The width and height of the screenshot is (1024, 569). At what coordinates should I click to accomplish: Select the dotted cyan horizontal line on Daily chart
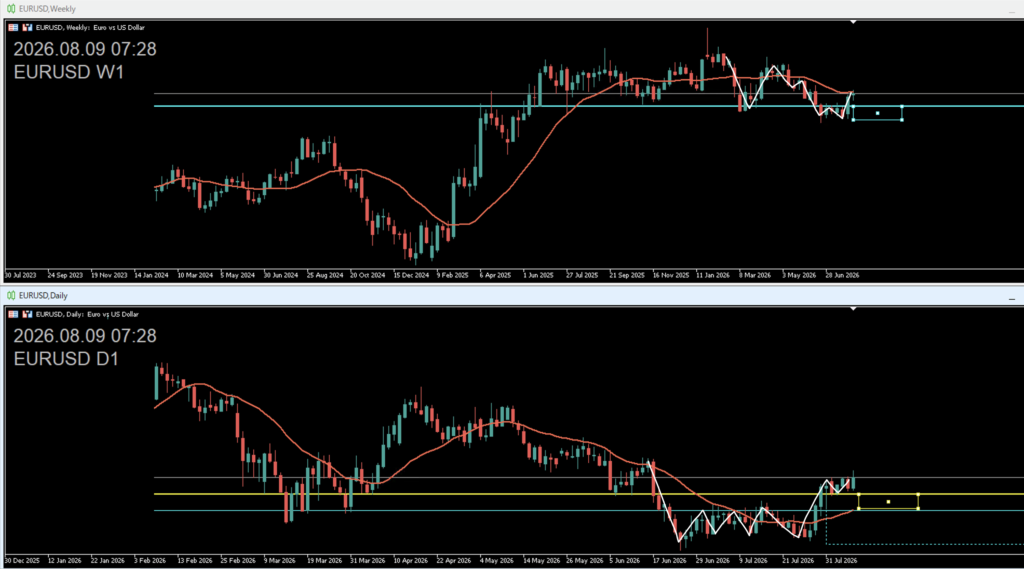[927, 544]
